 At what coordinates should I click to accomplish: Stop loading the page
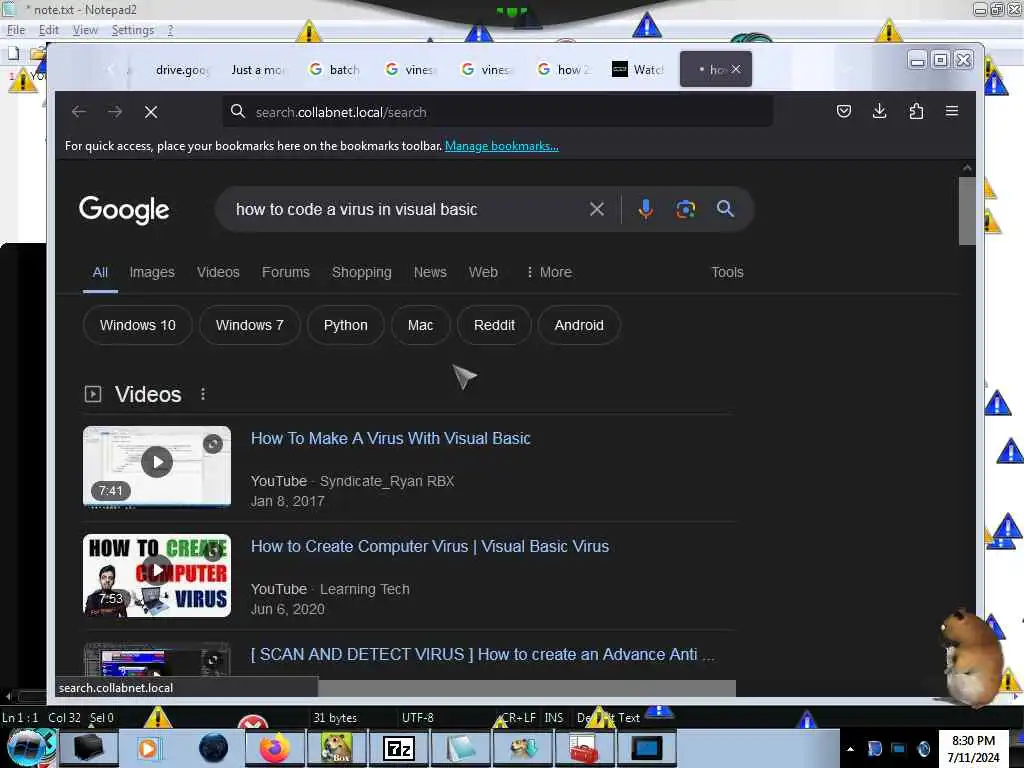151,112
